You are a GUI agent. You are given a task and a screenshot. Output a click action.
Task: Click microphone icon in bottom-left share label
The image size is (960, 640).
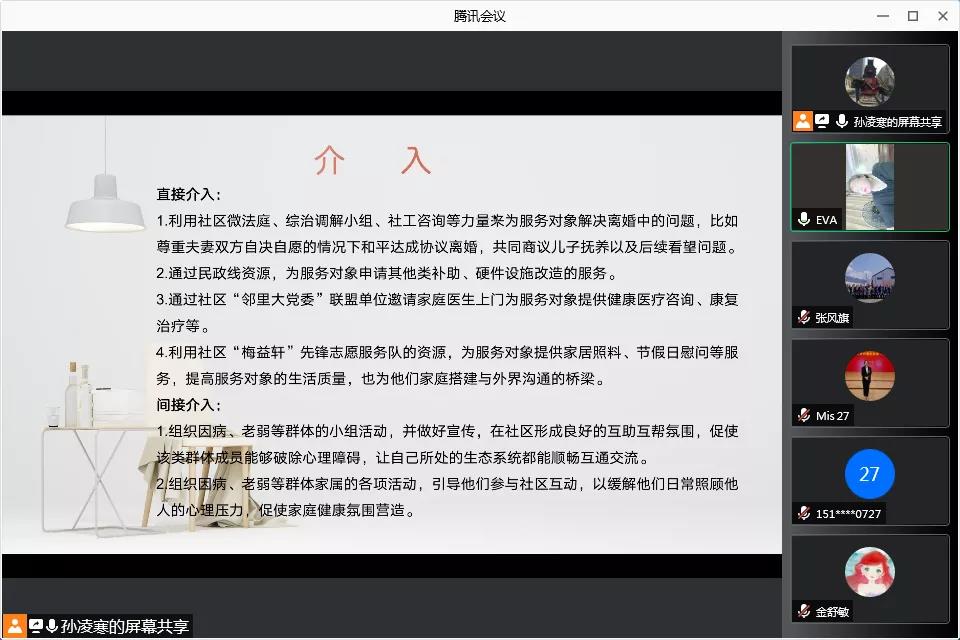coord(52,627)
